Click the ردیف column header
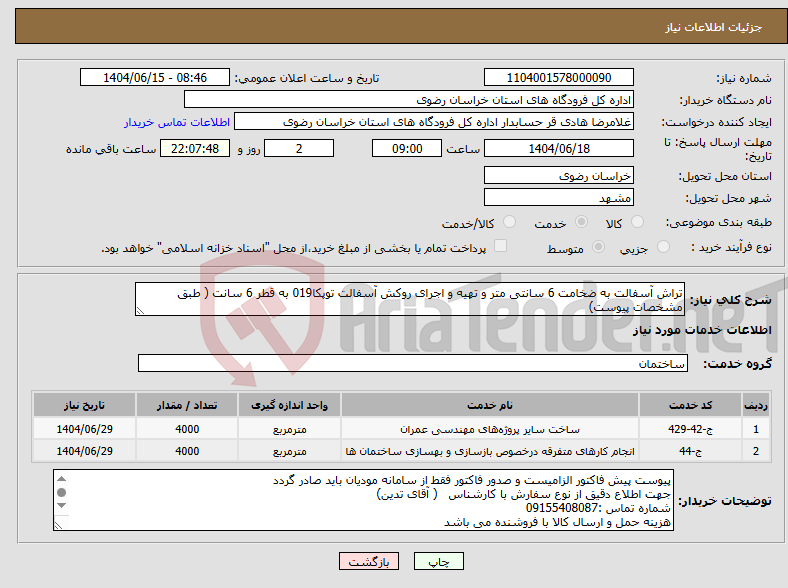788x588 pixels. click(755, 405)
